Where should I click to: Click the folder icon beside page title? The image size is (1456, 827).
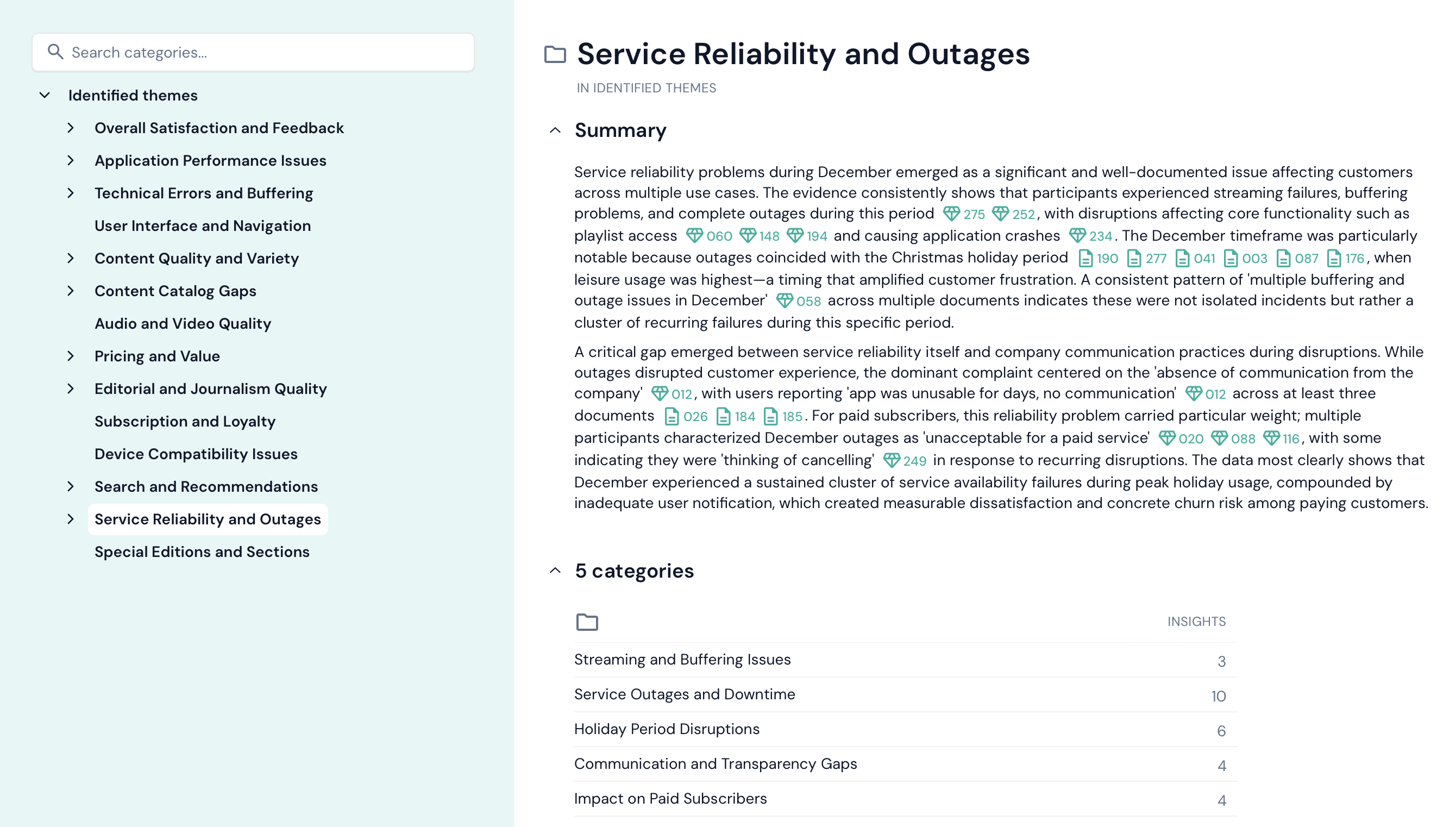pos(555,54)
